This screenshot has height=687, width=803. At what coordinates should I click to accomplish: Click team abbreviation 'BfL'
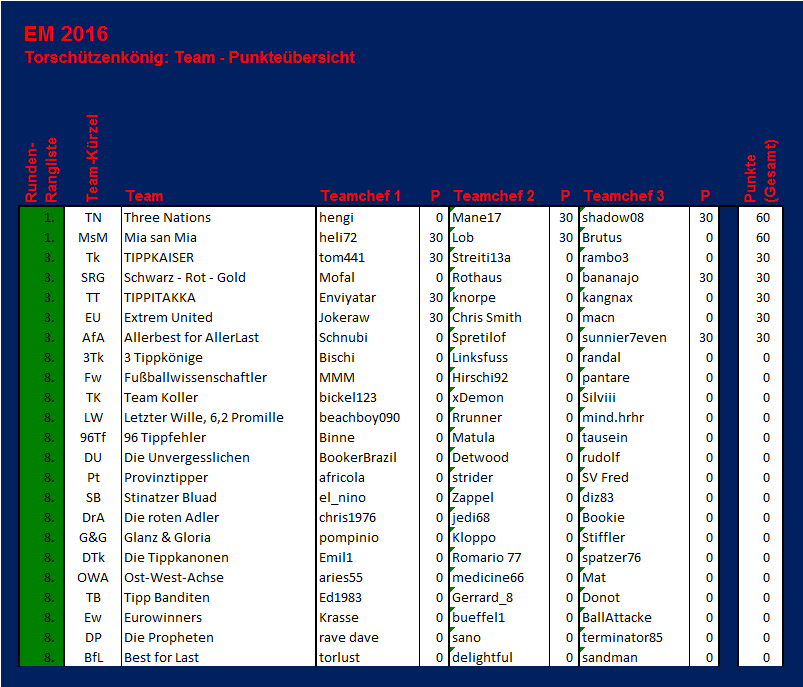93,657
